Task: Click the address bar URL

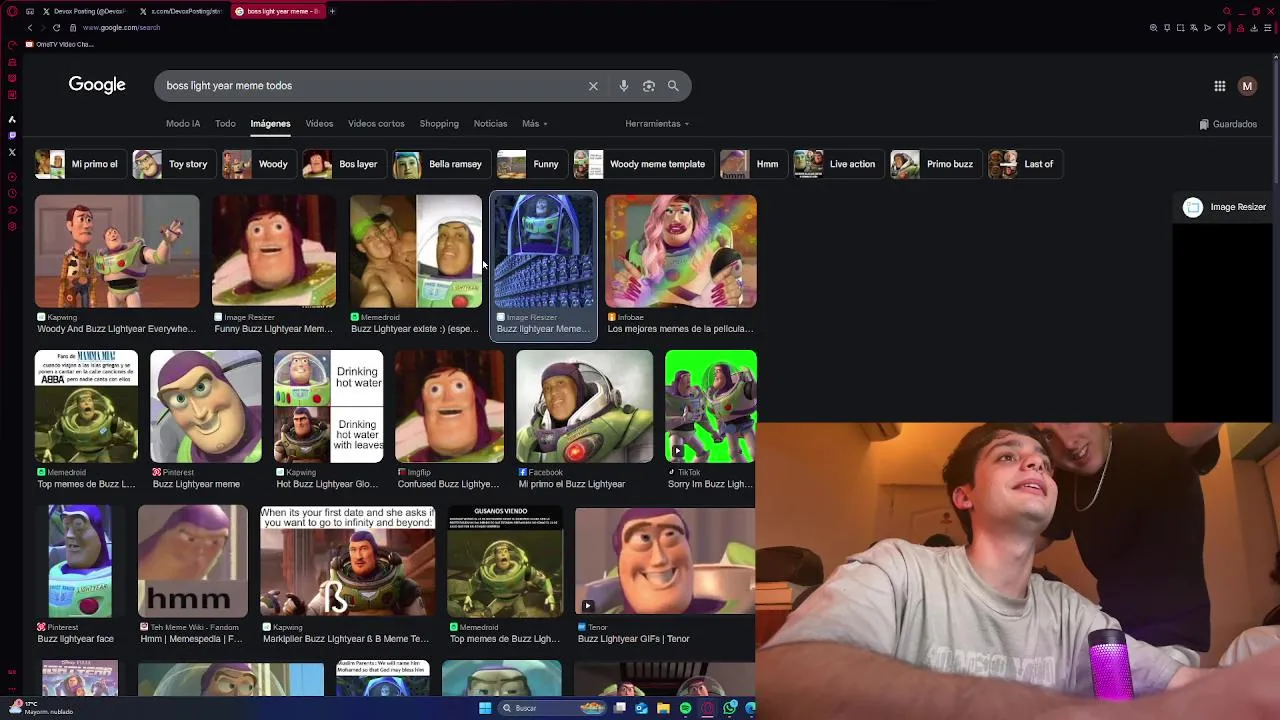Action: tap(121, 28)
